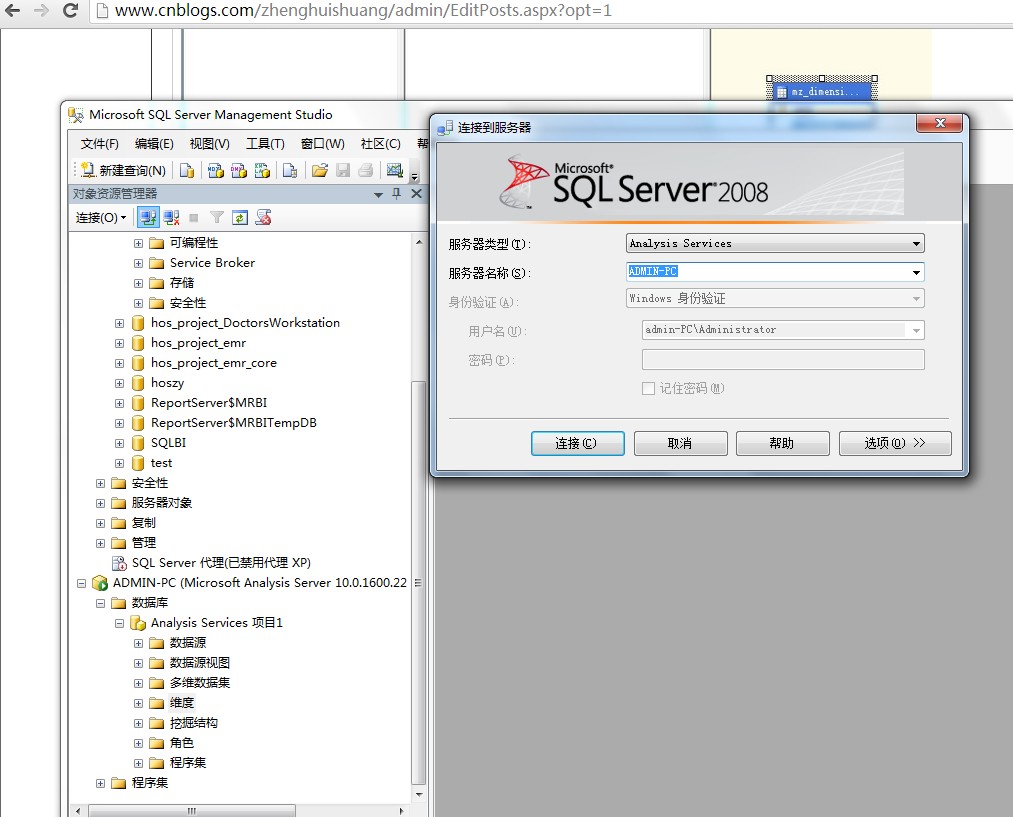1013x817 pixels.
Task: Open the 工具(T) menu
Action: click(x=265, y=144)
